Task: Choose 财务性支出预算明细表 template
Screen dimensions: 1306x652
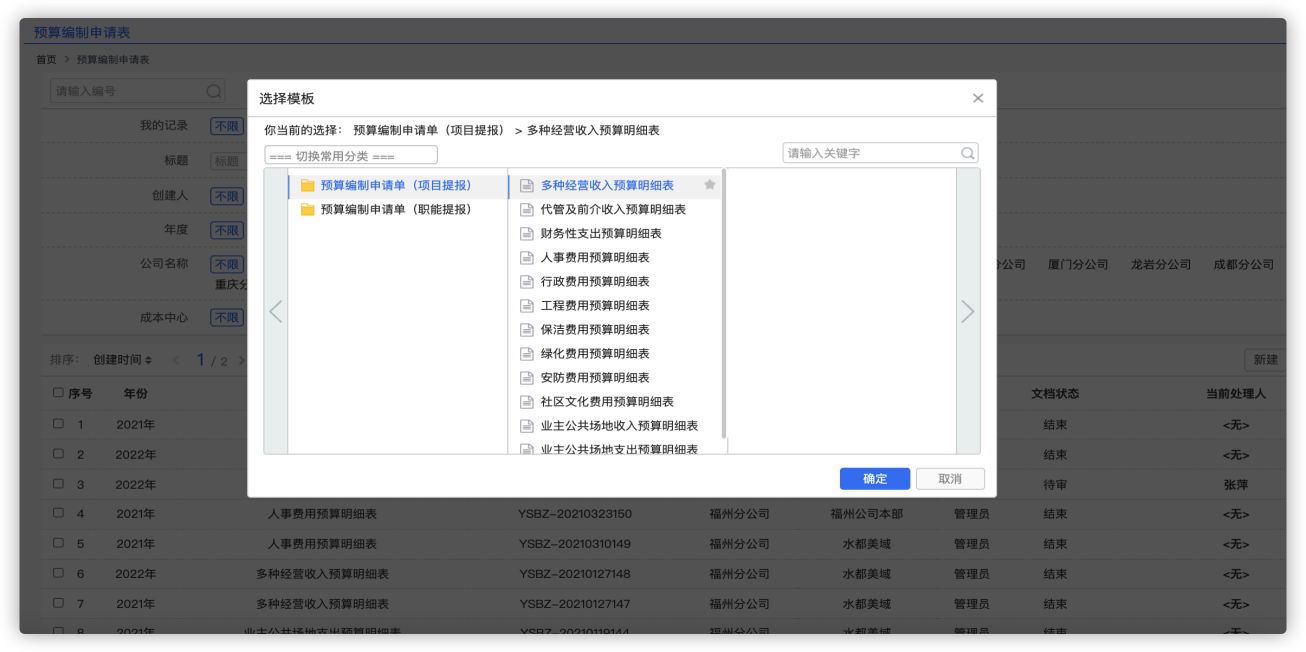Action: [601, 234]
